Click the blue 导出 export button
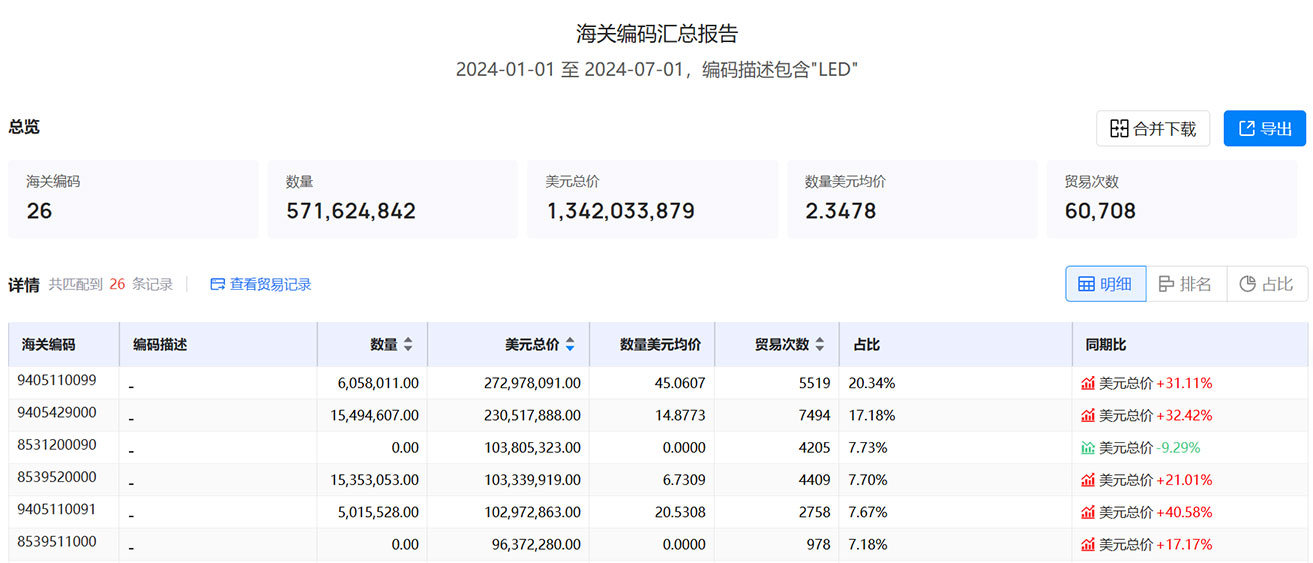1313x563 pixels. click(x=1265, y=128)
